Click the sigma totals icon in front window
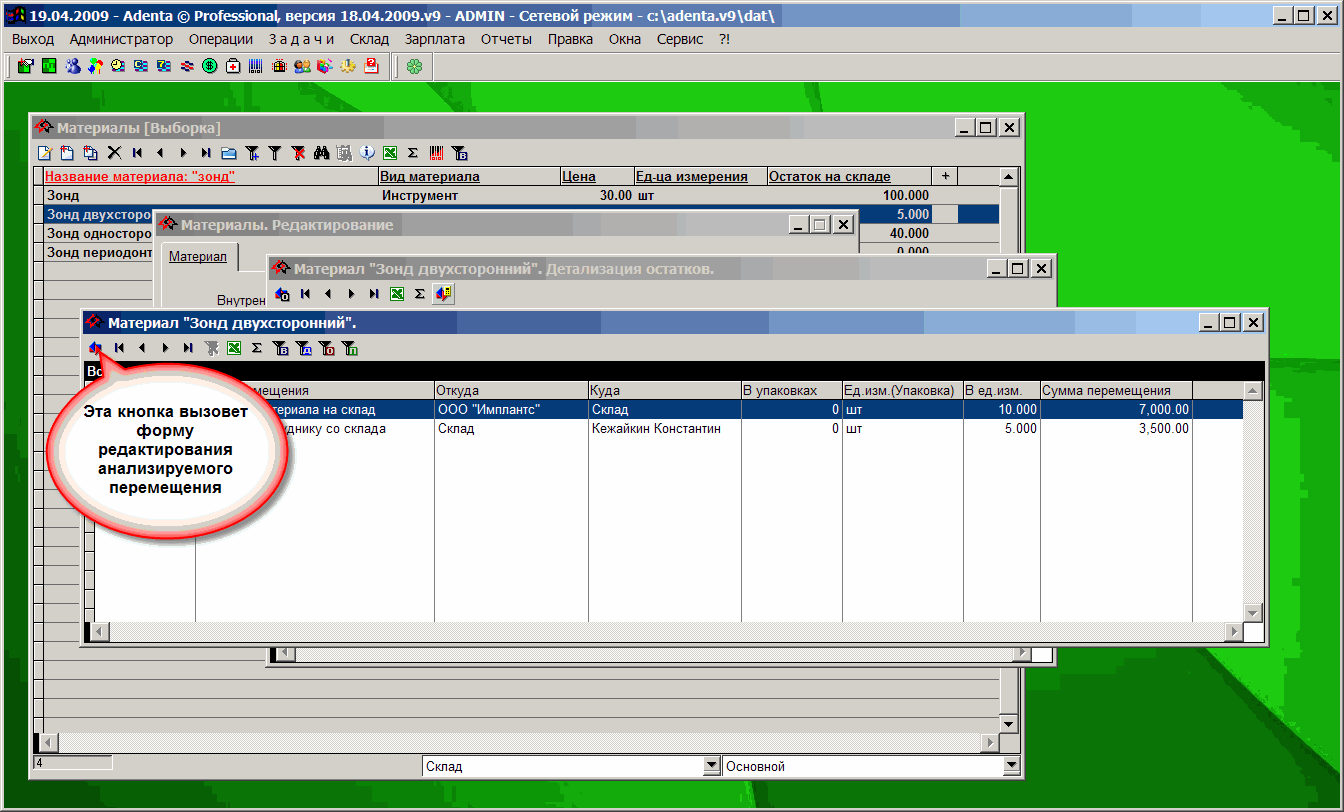 257,348
